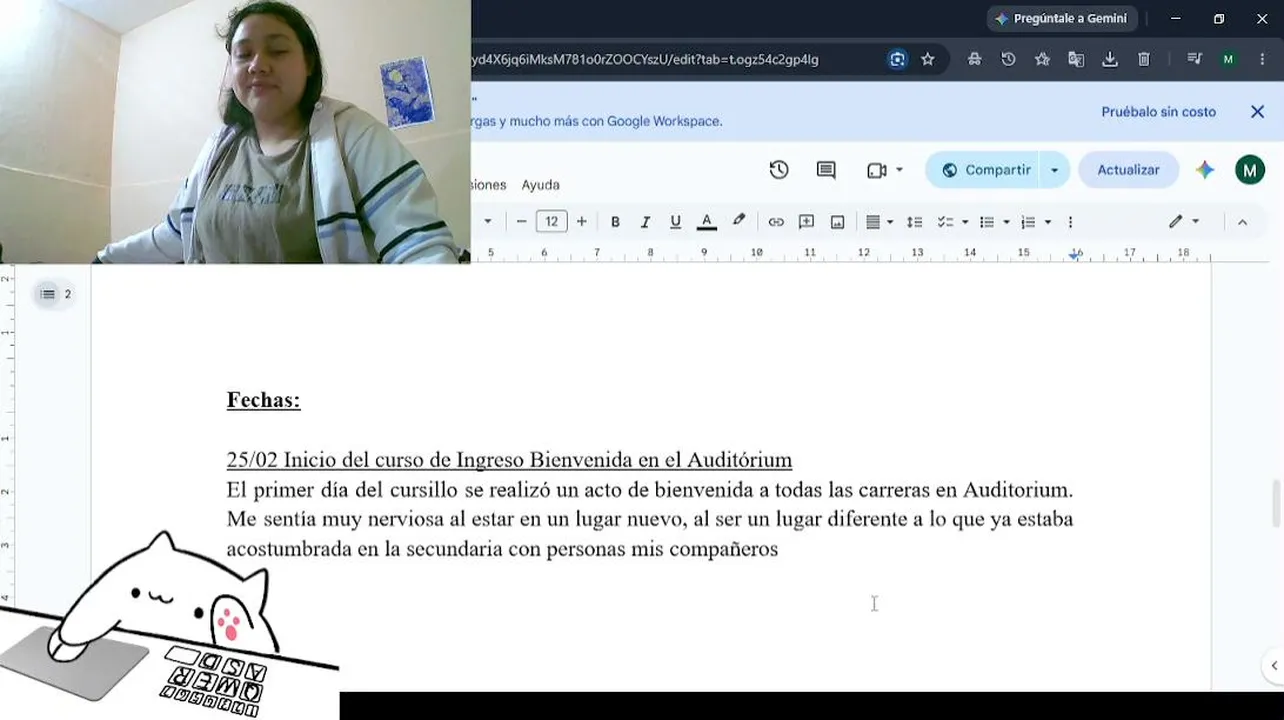Open the font dropdown arrow before size
The image size is (1284, 720).
488,222
